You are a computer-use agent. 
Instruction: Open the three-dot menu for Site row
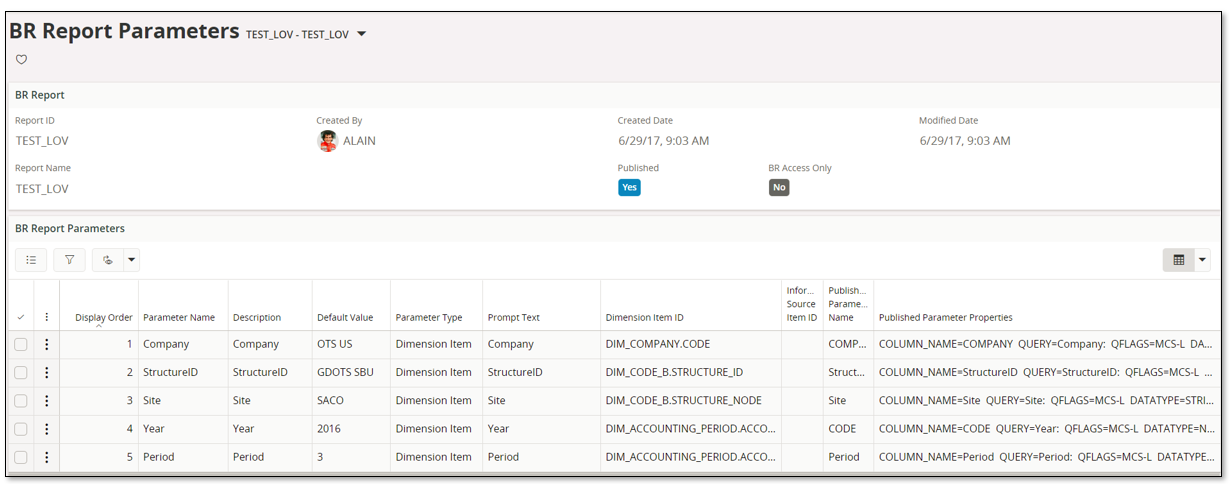(x=46, y=400)
